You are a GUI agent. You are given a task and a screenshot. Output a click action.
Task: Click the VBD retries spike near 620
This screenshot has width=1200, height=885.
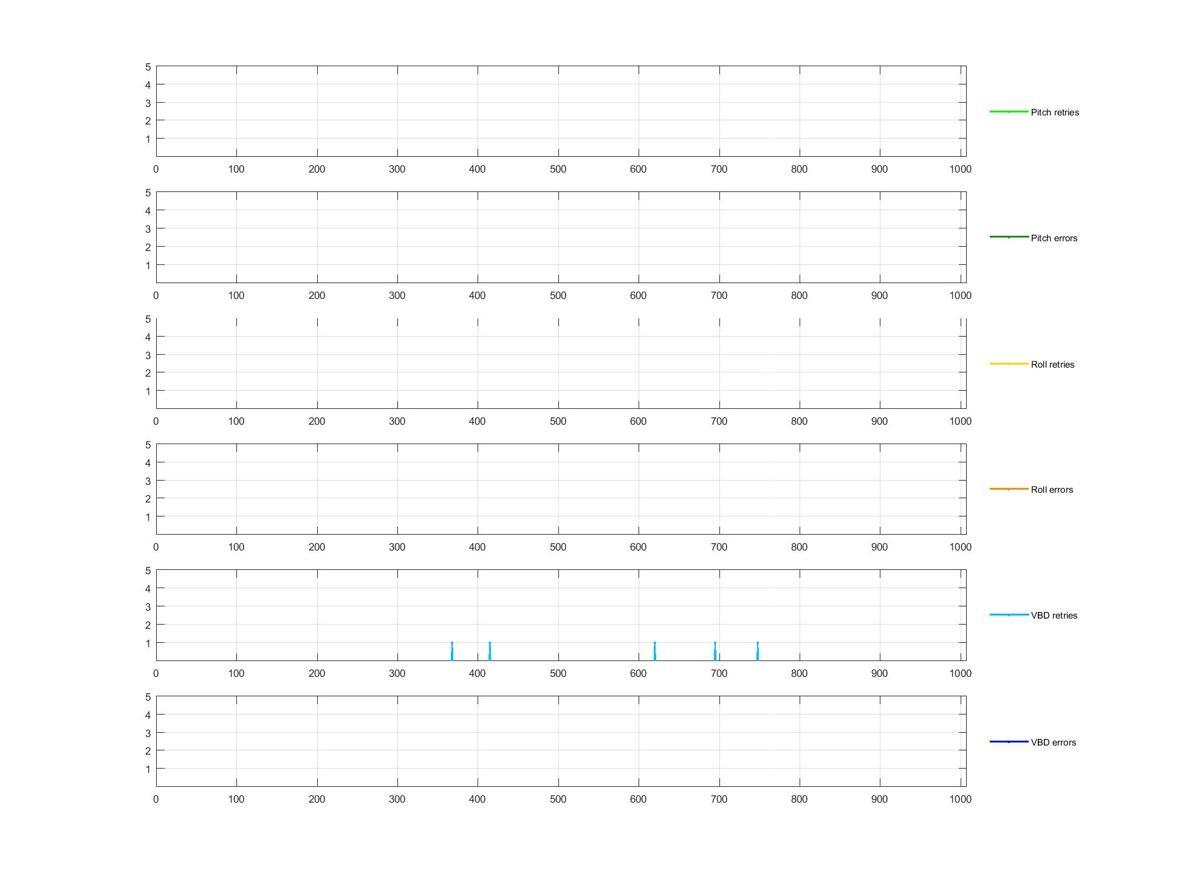click(655, 651)
